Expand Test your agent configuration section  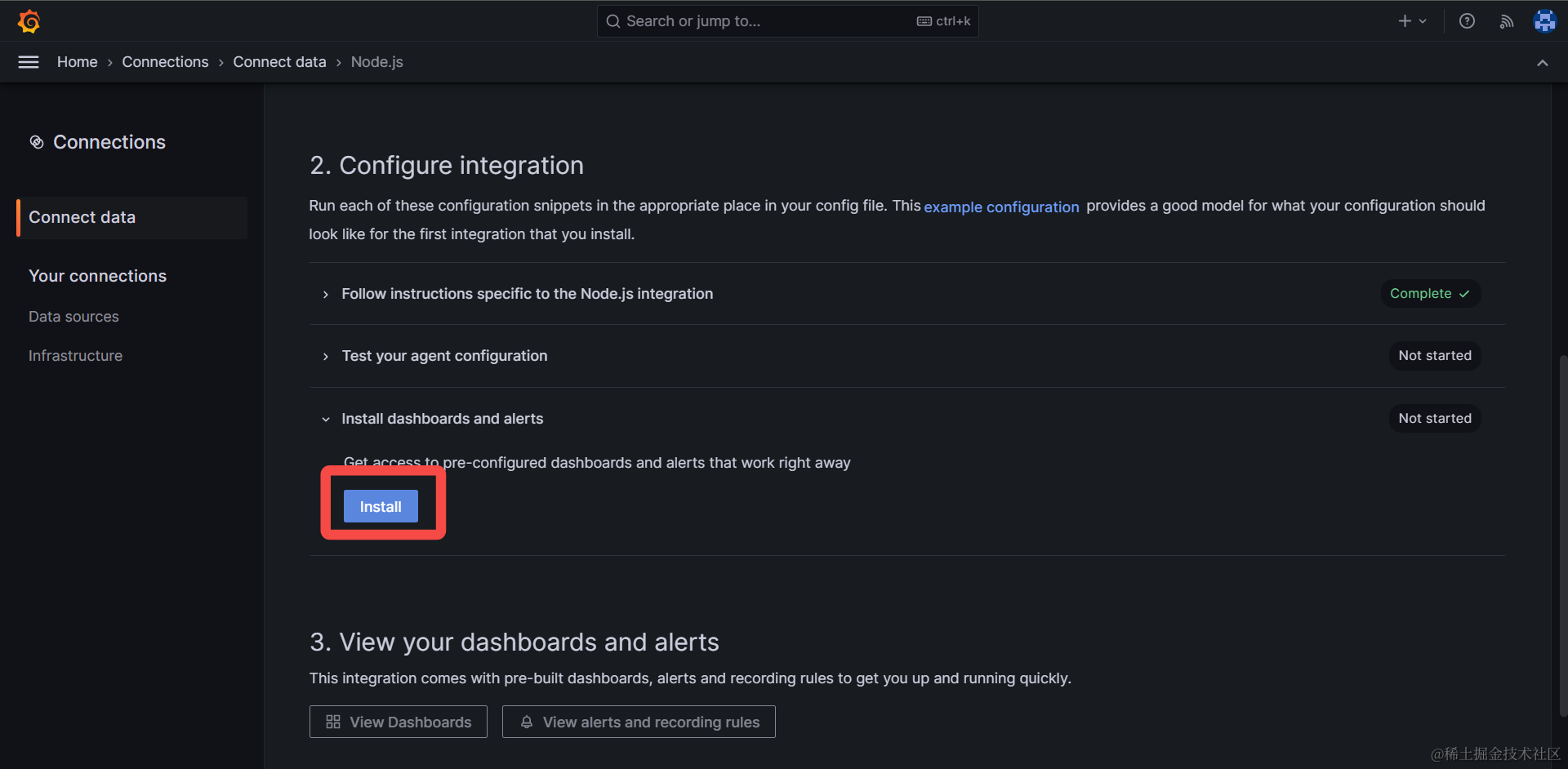(326, 356)
